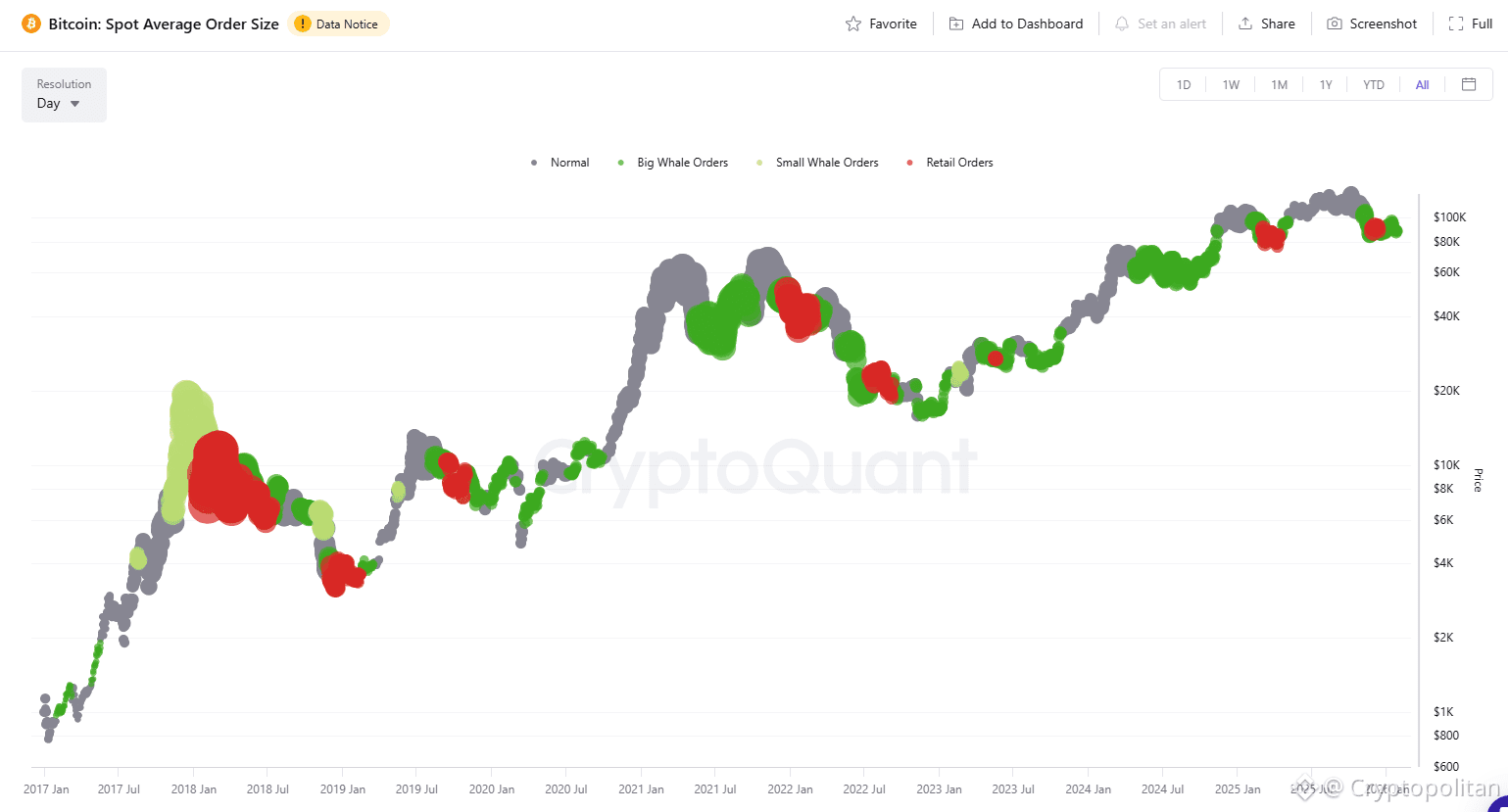Click the Set an alert bell icon

pos(1121,24)
